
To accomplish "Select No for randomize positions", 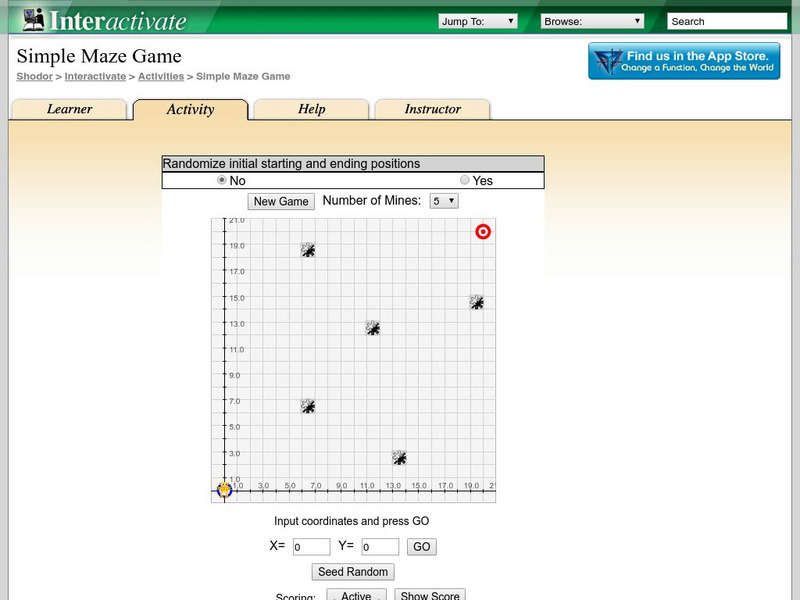I will pyautogui.click(x=221, y=180).
